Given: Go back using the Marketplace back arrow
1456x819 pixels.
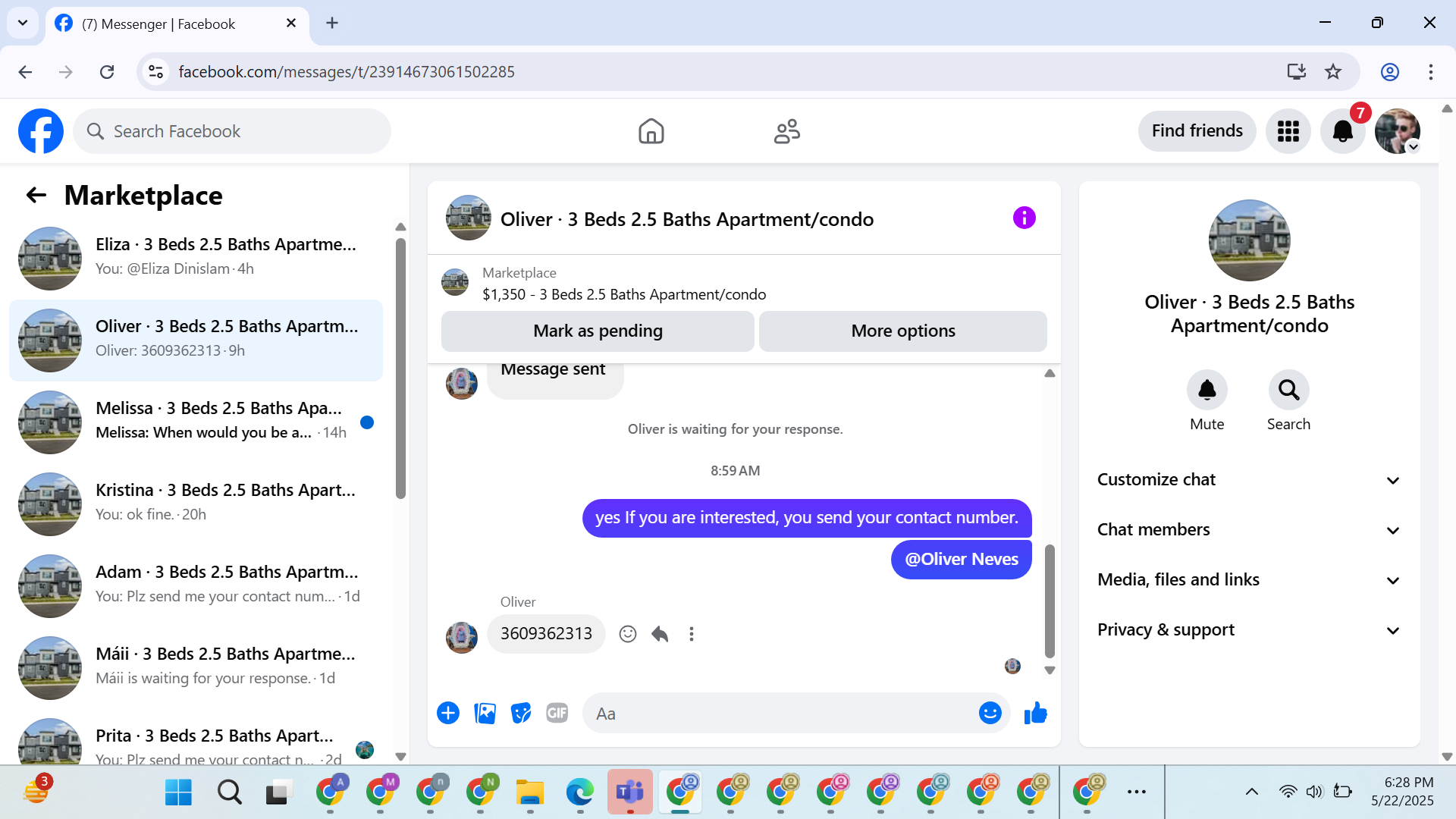Looking at the screenshot, I should 36,196.
